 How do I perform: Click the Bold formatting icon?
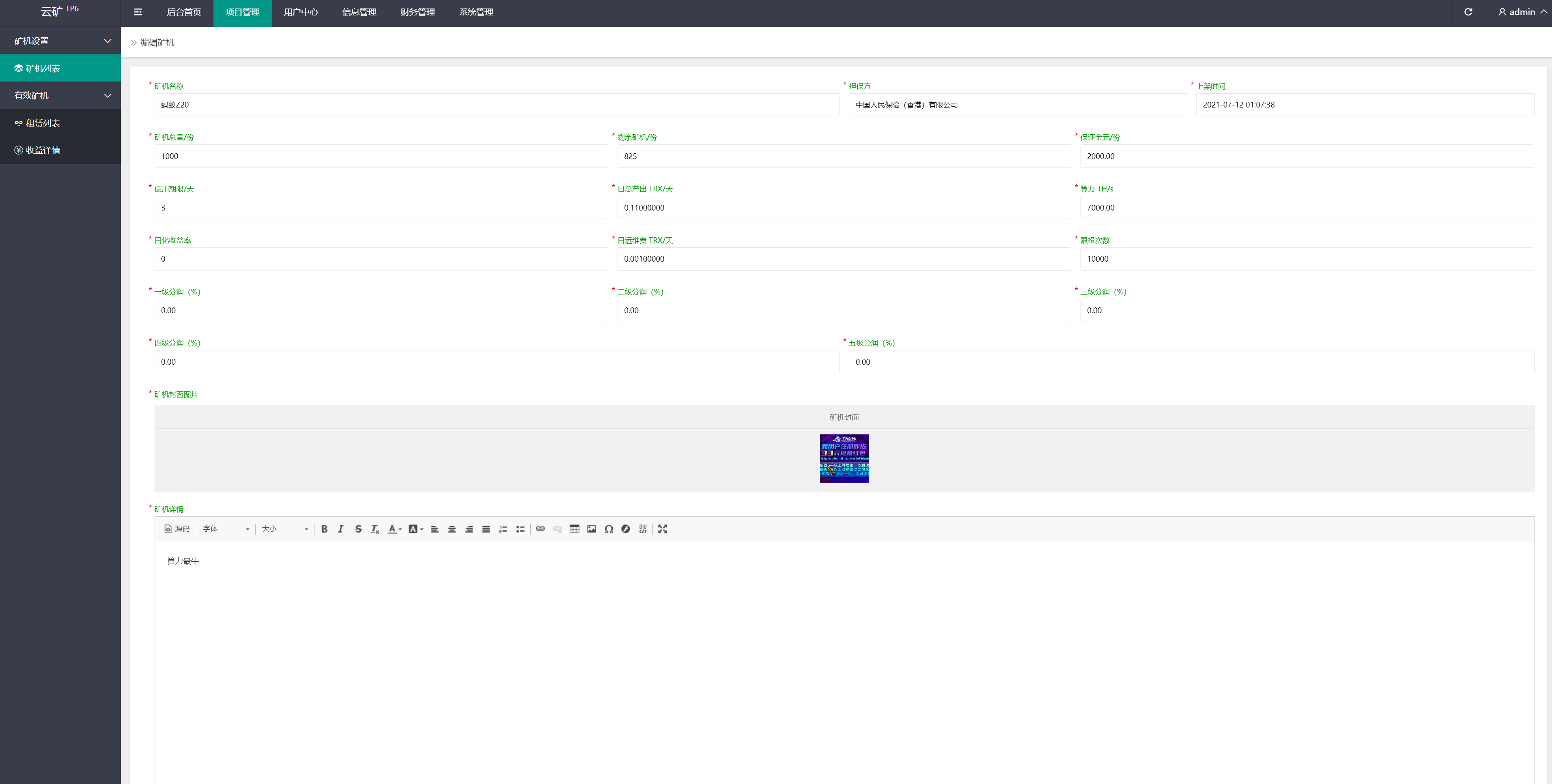(x=322, y=529)
